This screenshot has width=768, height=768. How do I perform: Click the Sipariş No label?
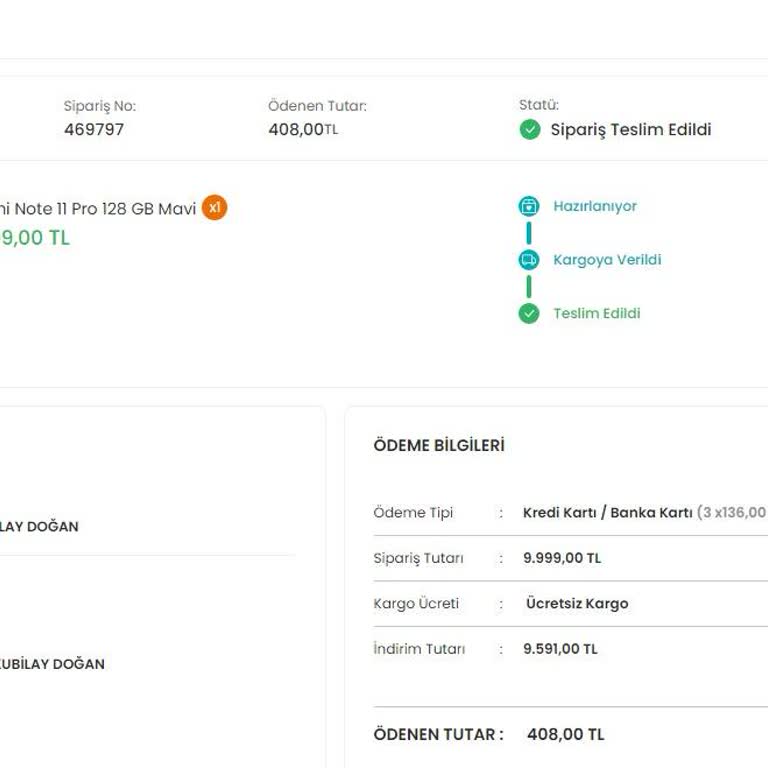coord(99,106)
